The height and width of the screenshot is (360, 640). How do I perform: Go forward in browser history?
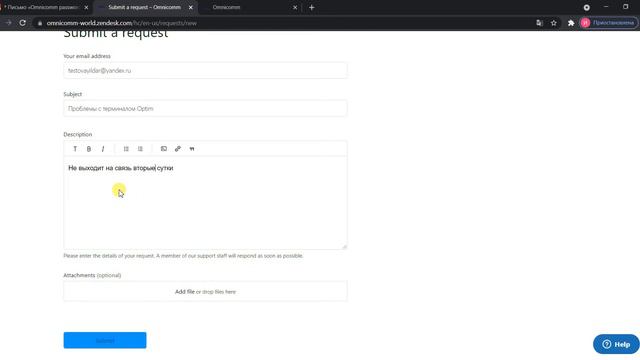(x=8, y=23)
